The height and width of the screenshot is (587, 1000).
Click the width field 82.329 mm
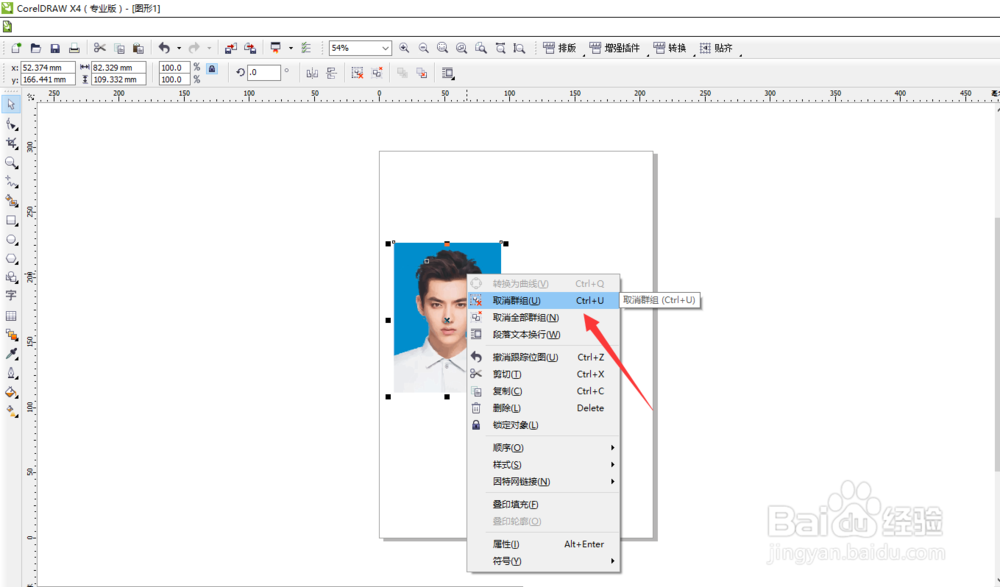pyautogui.click(x=119, y=68)
